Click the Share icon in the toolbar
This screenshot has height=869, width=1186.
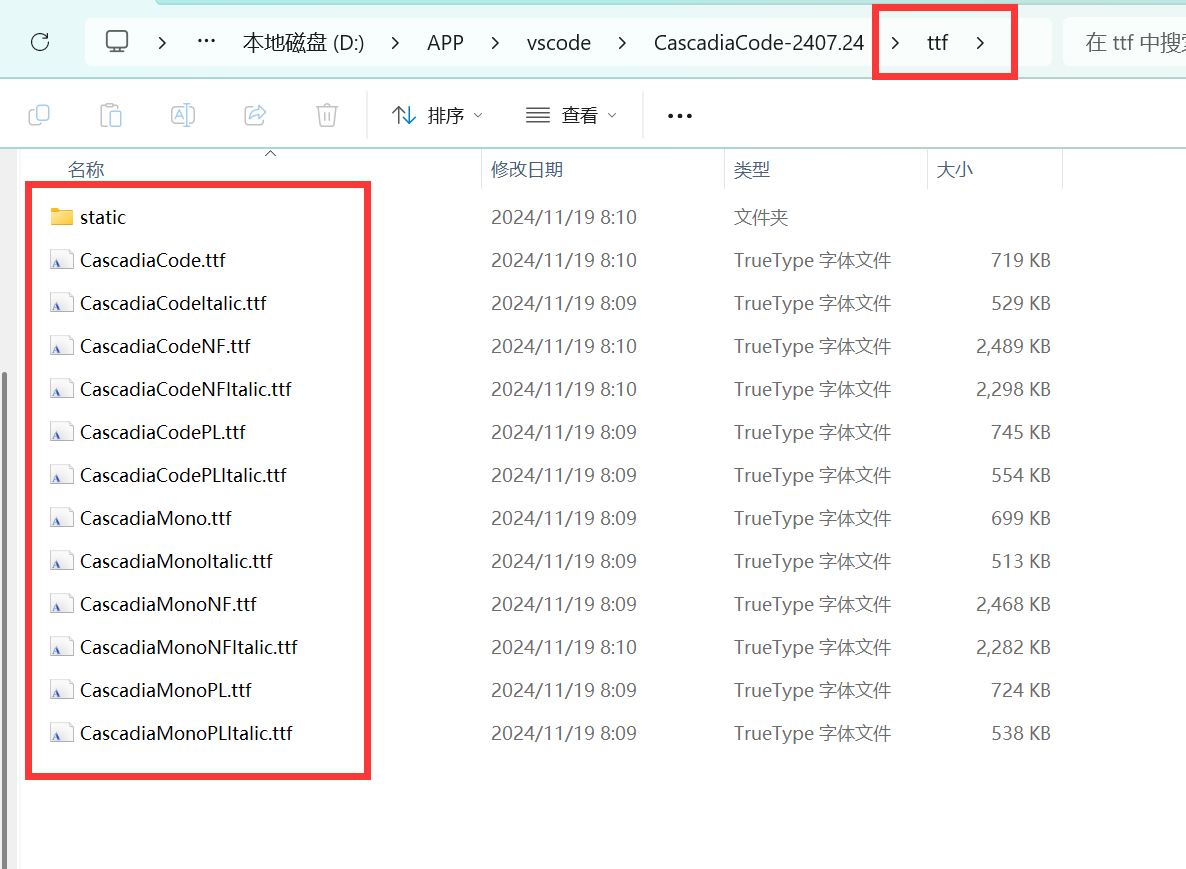pyautogui.click(x=255, y=115)
